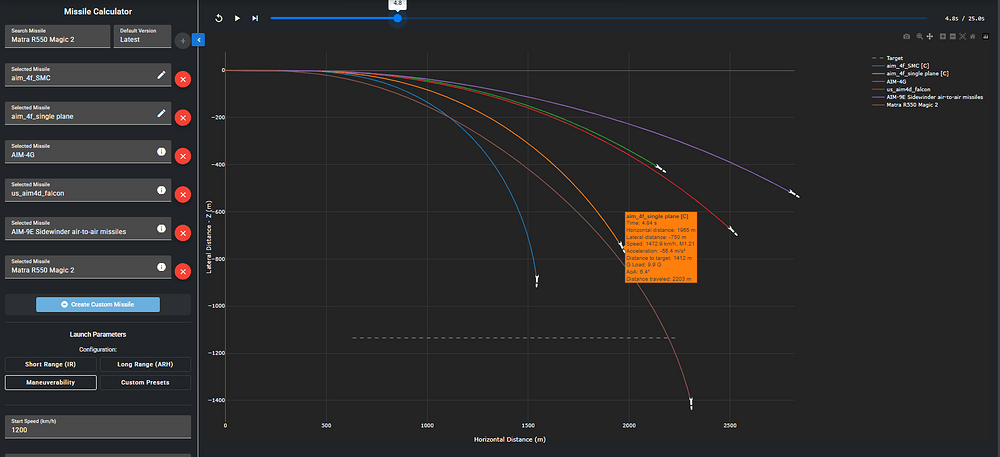1000x457 pixels.
Task: Toggle us_aim4d_falcon trace in legend
Action: (x=899, y=89)
